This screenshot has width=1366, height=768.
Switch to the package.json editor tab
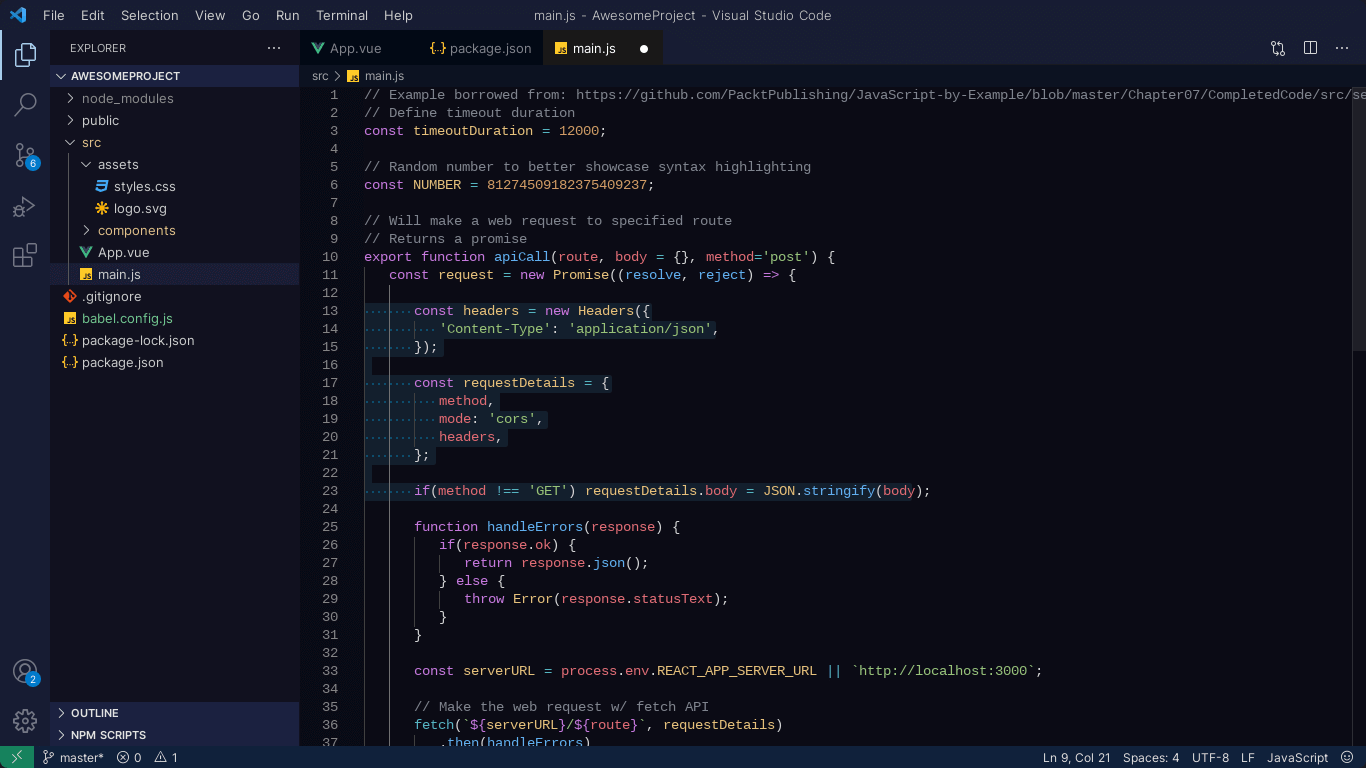[x=481, y=48]
